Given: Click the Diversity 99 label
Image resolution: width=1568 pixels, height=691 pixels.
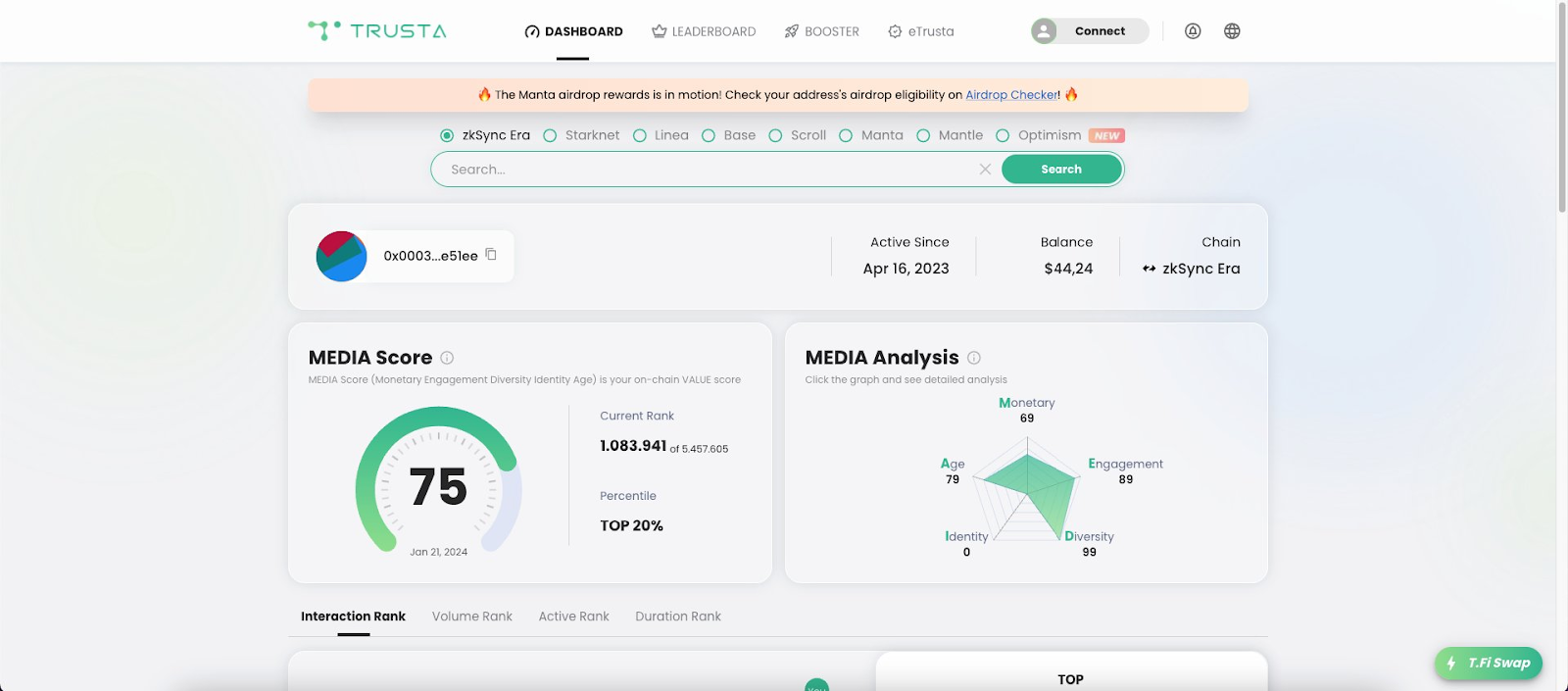Looking at the screenshot, I should [1090, 544].
